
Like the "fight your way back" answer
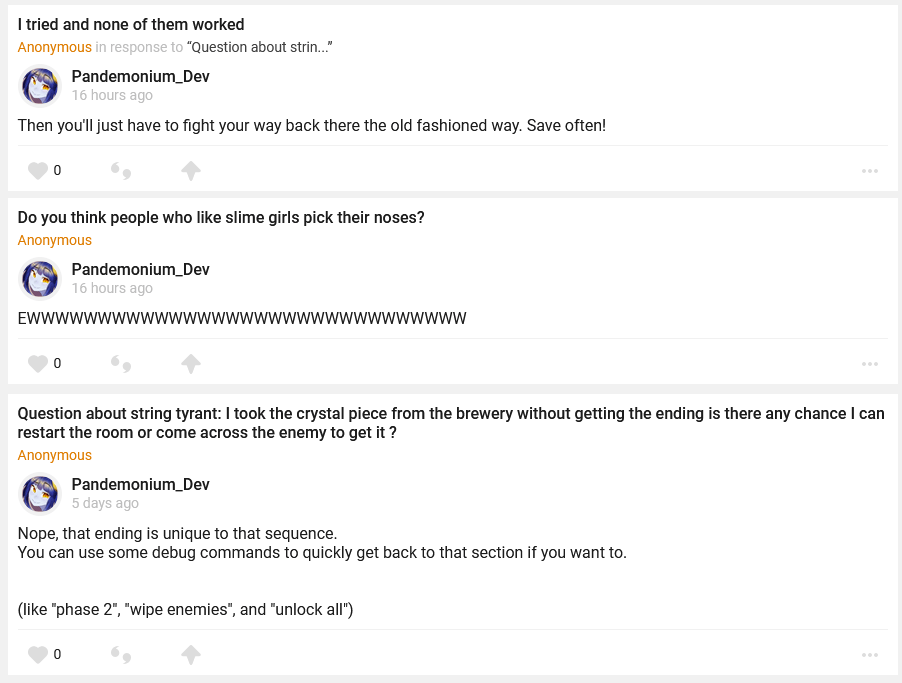point(38,171)
